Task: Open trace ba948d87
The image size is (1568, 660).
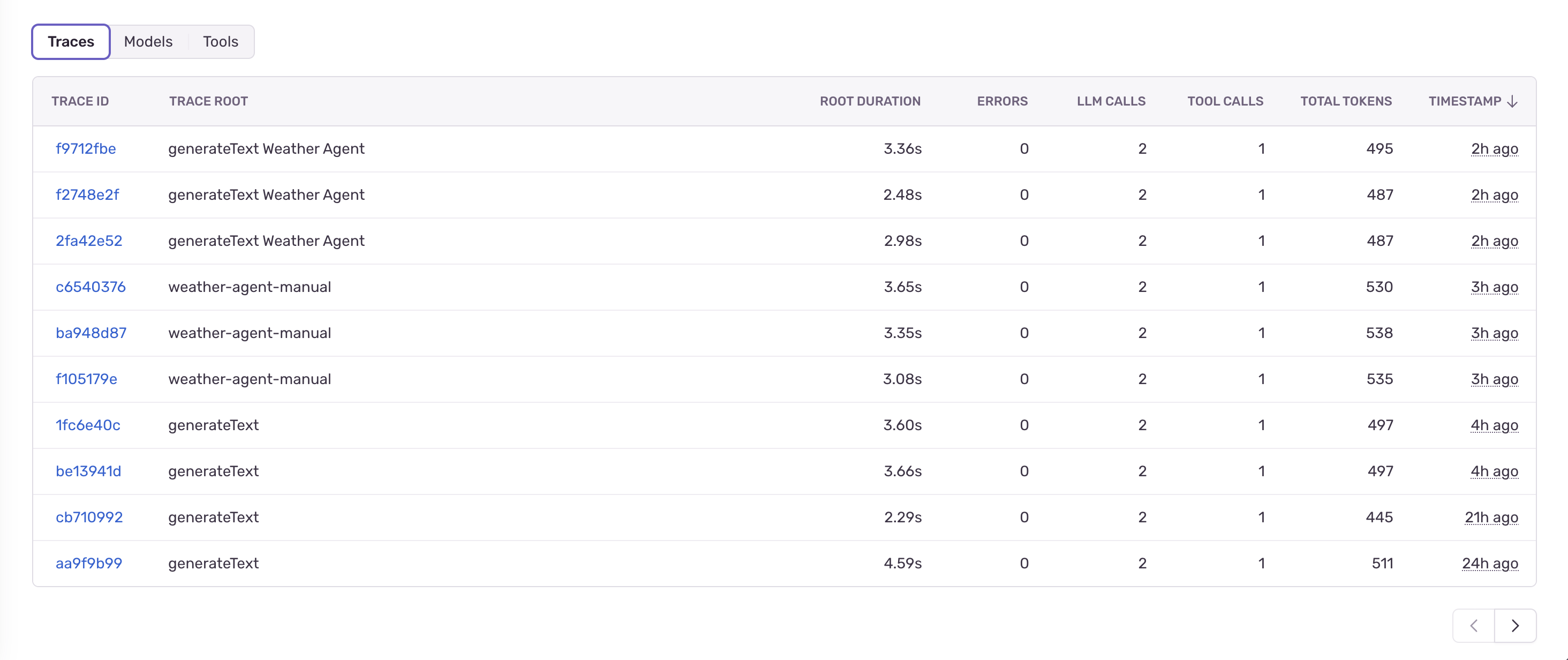Action: tap(91, 333)
